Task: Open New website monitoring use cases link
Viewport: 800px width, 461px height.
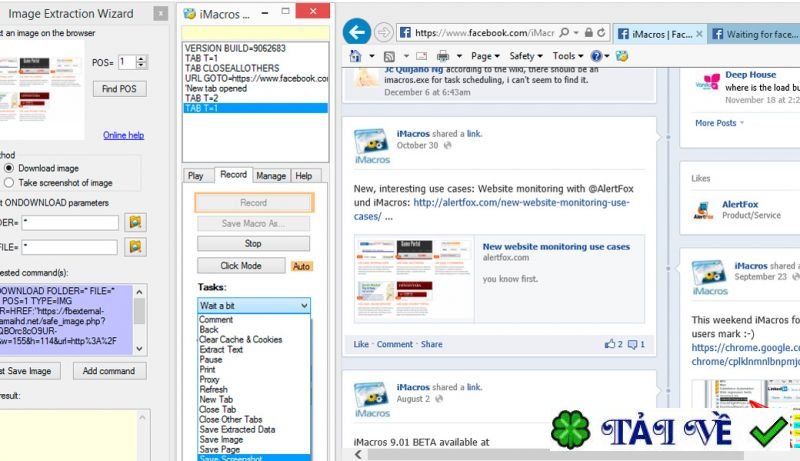Action: 556,247
